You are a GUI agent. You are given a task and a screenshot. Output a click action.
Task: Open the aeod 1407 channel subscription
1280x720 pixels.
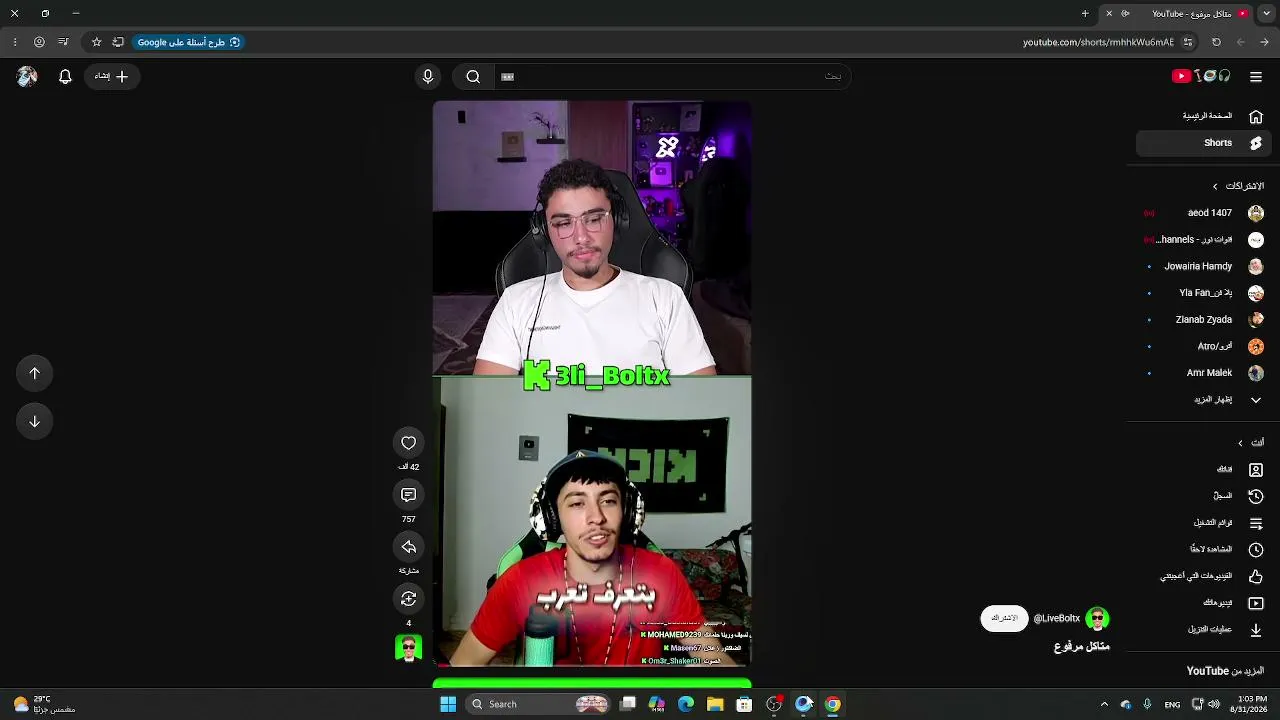point(1202,213)
